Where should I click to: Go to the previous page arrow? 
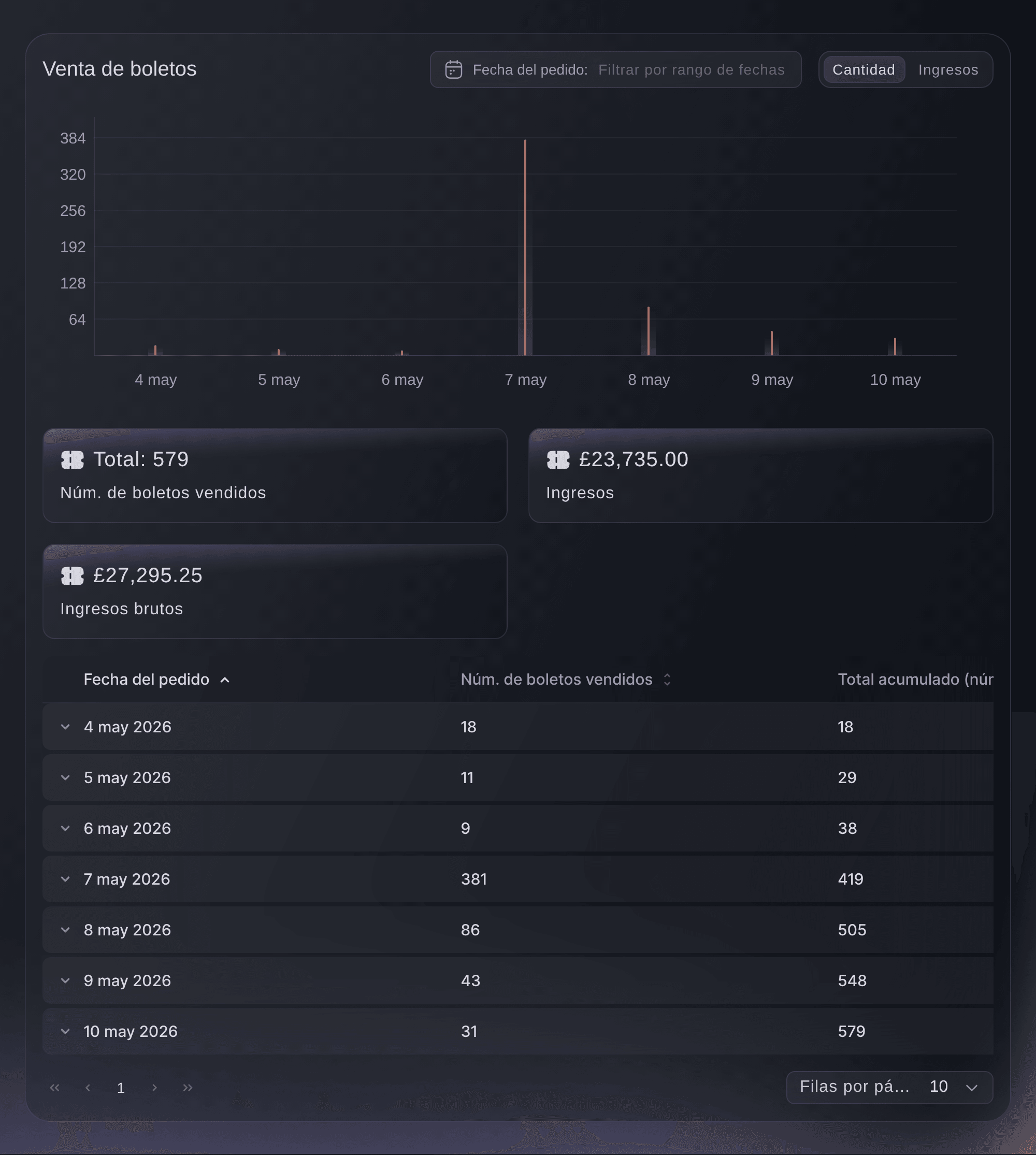tap(88, 1087)
